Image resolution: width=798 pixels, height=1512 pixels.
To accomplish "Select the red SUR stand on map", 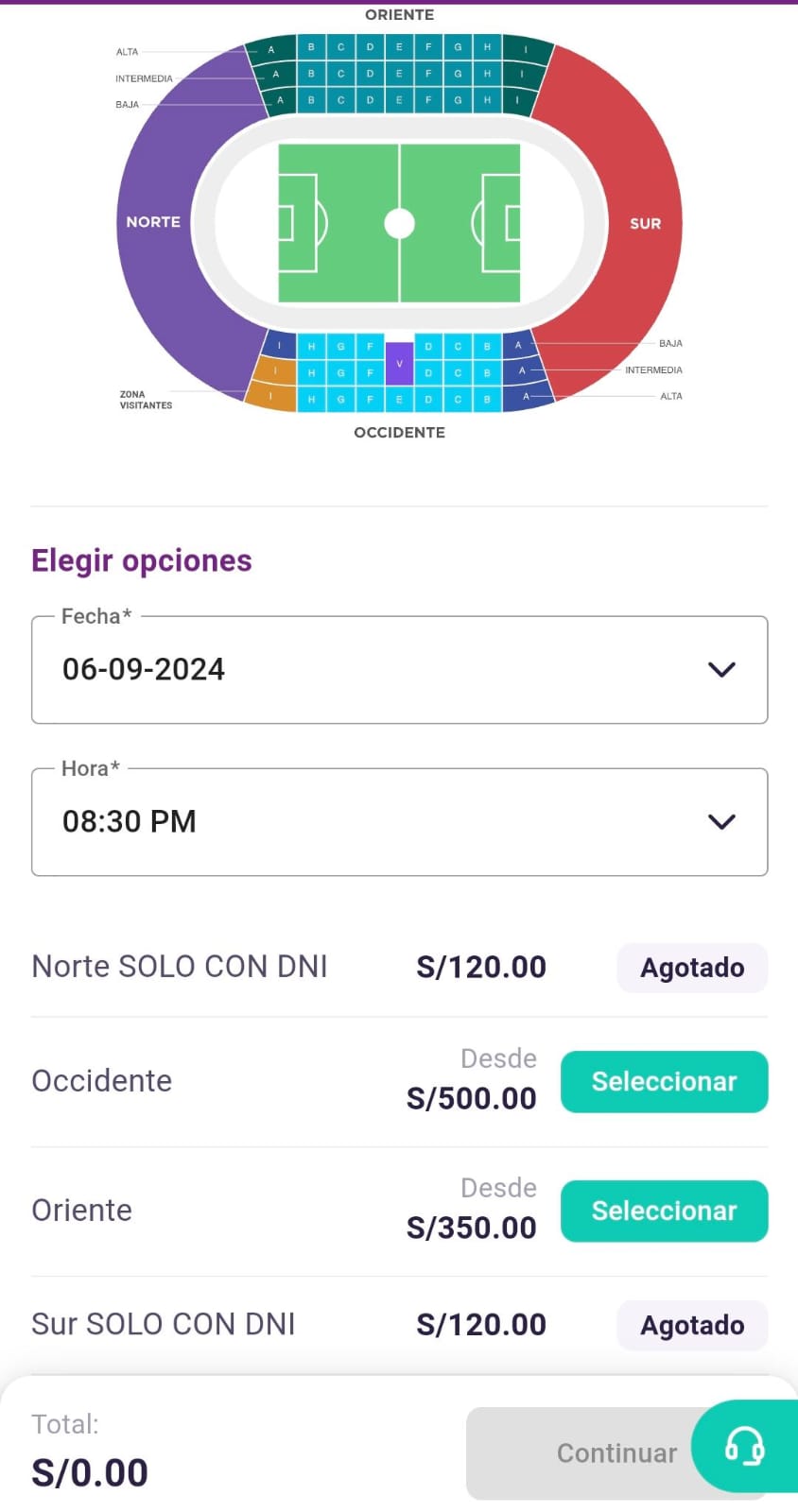I will [645, 223].
